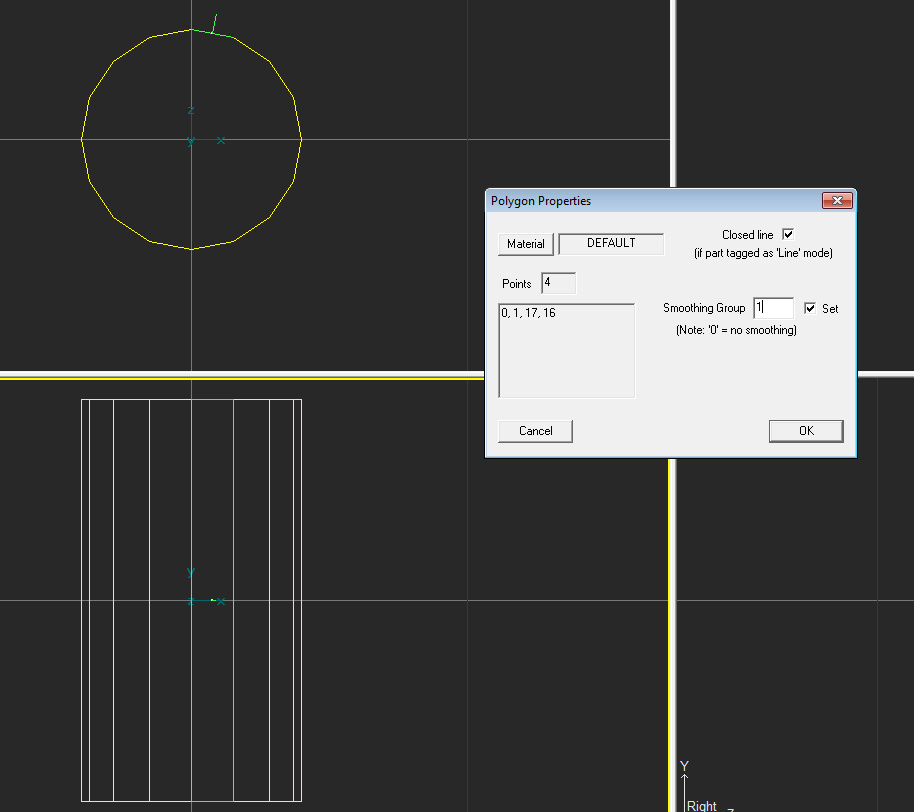The width and height of the screenshot is (914, 812).
Task: Close the Polygon Properties dialog
Action: point(837,201)
